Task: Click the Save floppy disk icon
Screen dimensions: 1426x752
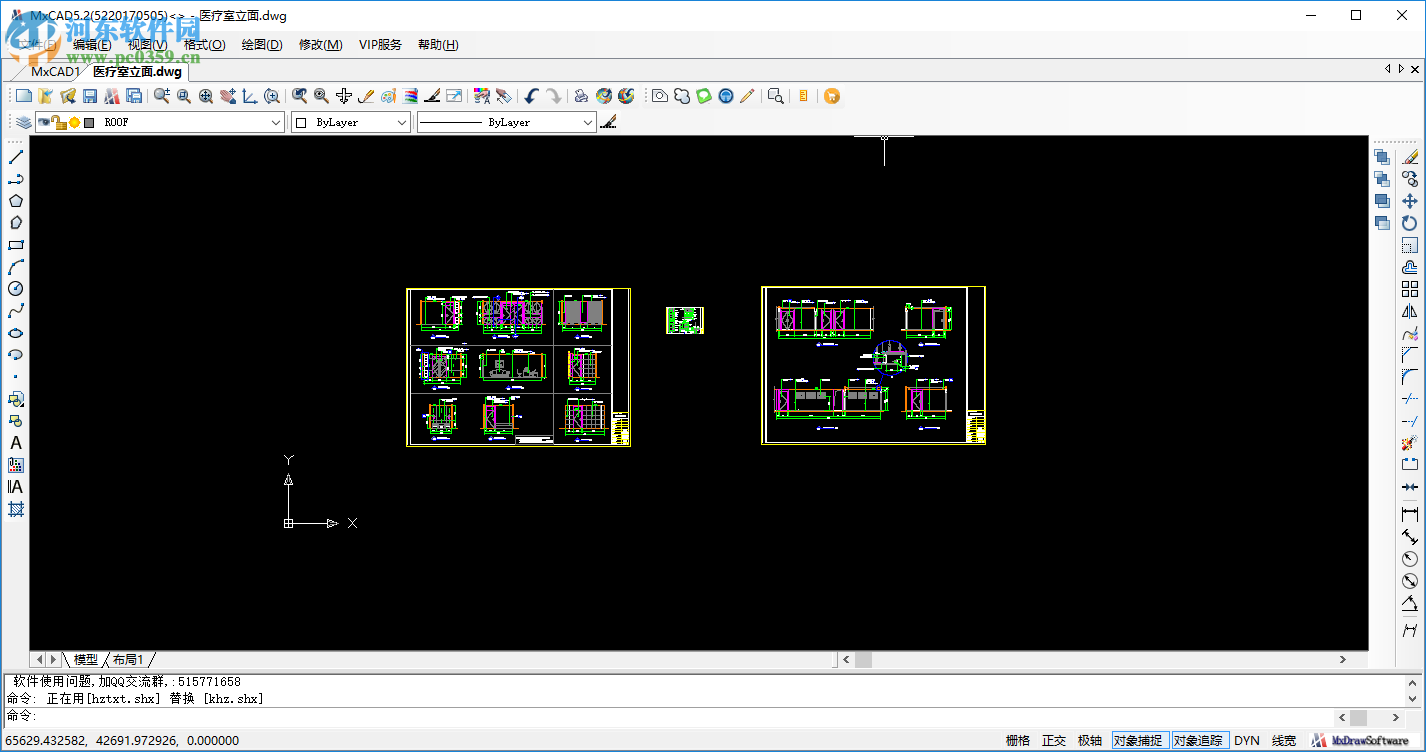Action: 90,96
